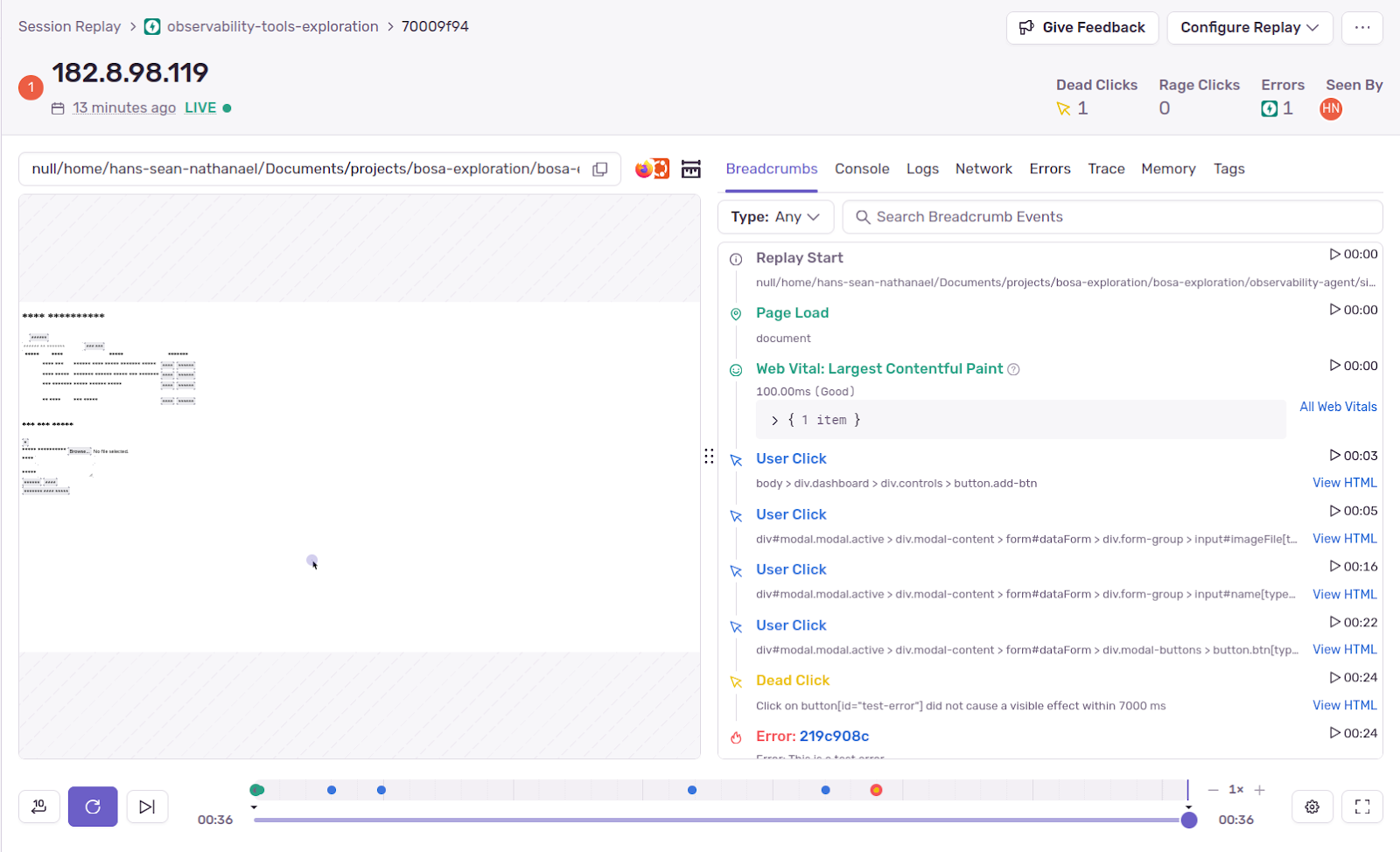Open the Configure Replay dropdown
Viewport: 1400px width, 852px height.
(1249, 28)
